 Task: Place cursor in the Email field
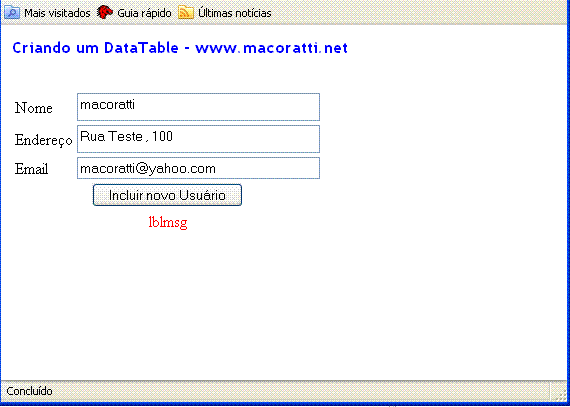(198, 168)
